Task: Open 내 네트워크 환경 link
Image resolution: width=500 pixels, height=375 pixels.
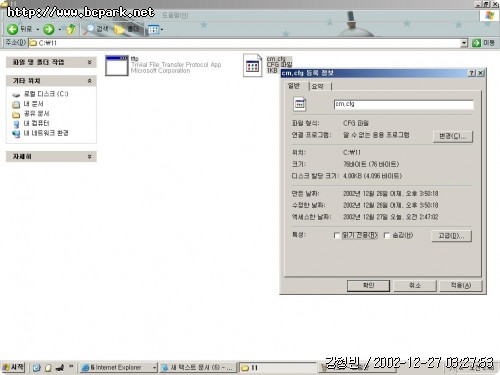Action: point(46,133)
